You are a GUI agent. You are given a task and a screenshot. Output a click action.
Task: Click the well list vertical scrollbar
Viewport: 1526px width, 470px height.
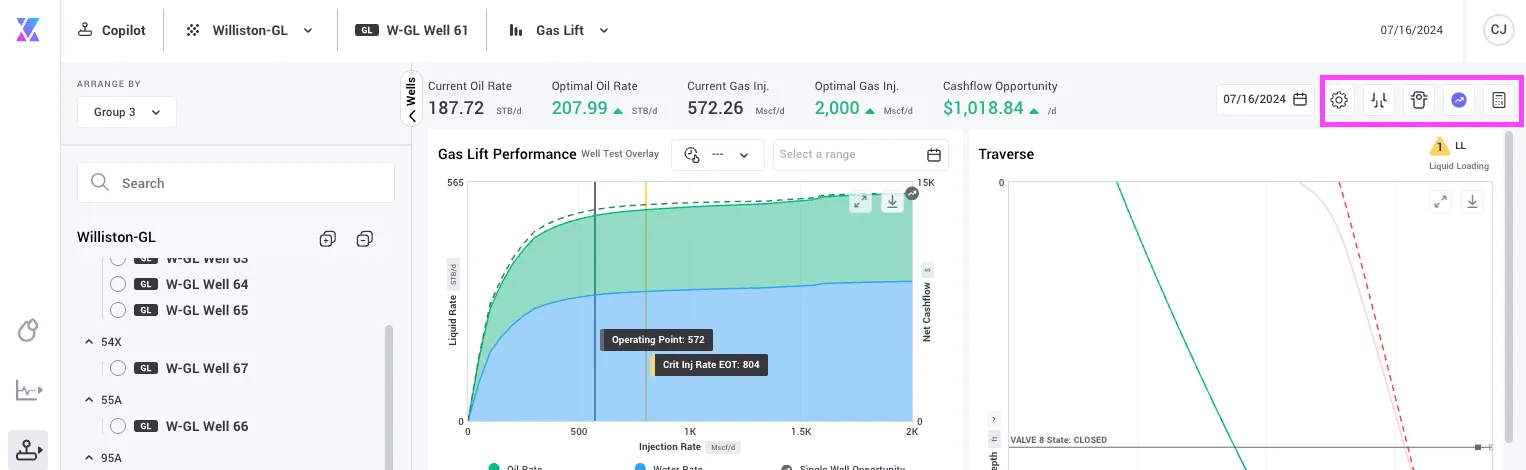tap(389, 396)
